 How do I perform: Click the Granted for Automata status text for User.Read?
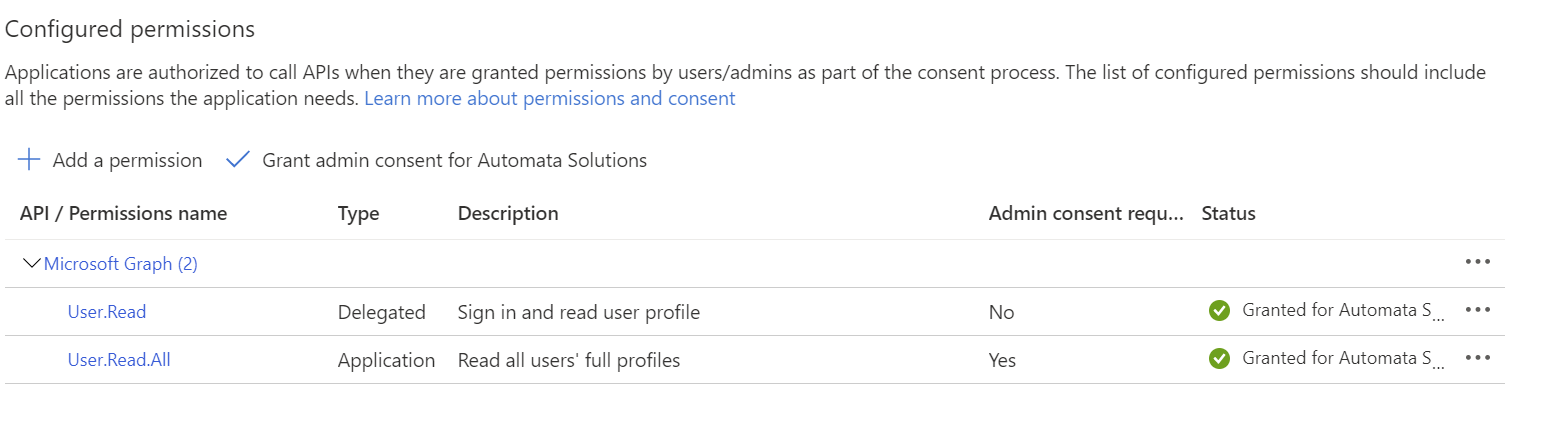1344,310
